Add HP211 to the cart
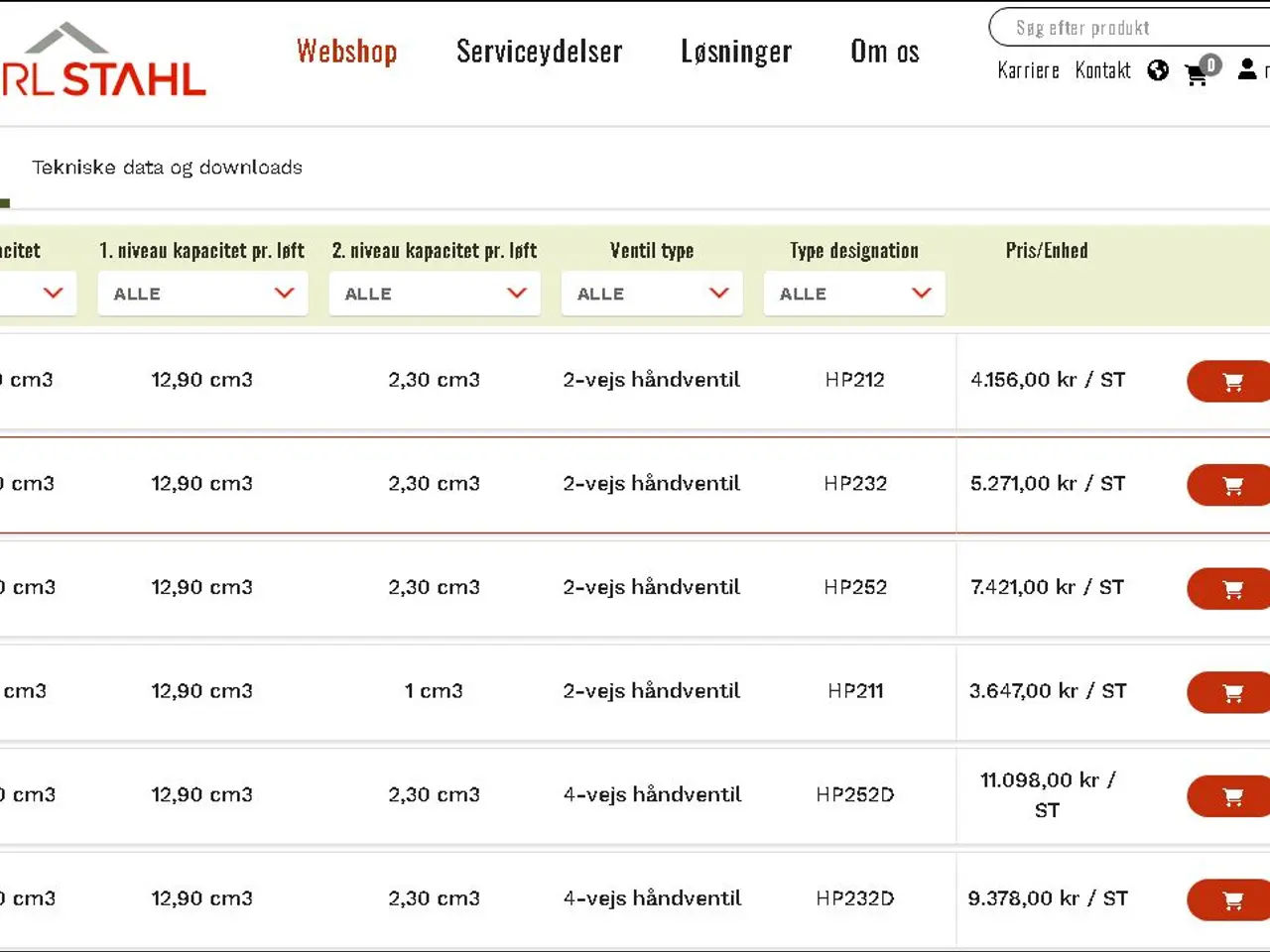Viewport: 1270px width, 952px height. tap(1228, 692)
